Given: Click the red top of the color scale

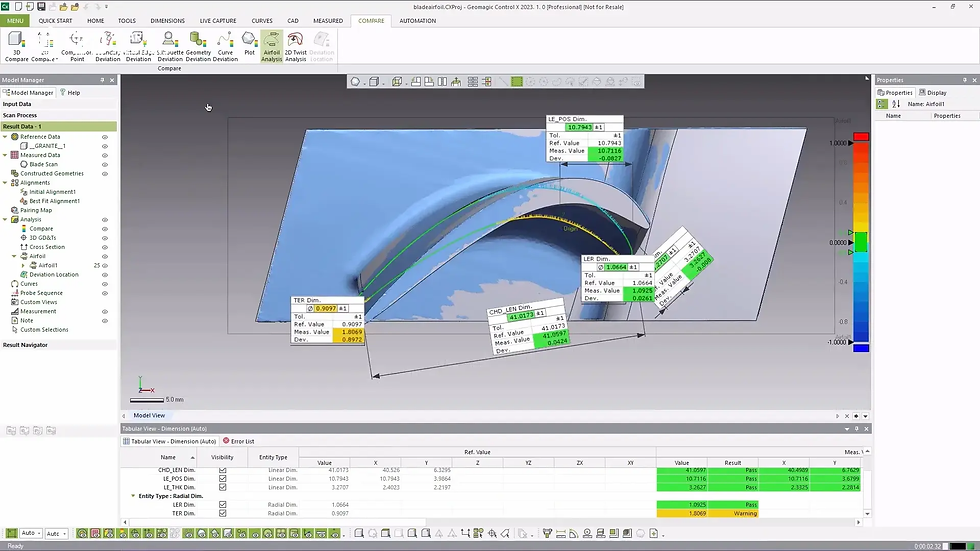Looking at the screenshot, I should (x=861, y=137).
